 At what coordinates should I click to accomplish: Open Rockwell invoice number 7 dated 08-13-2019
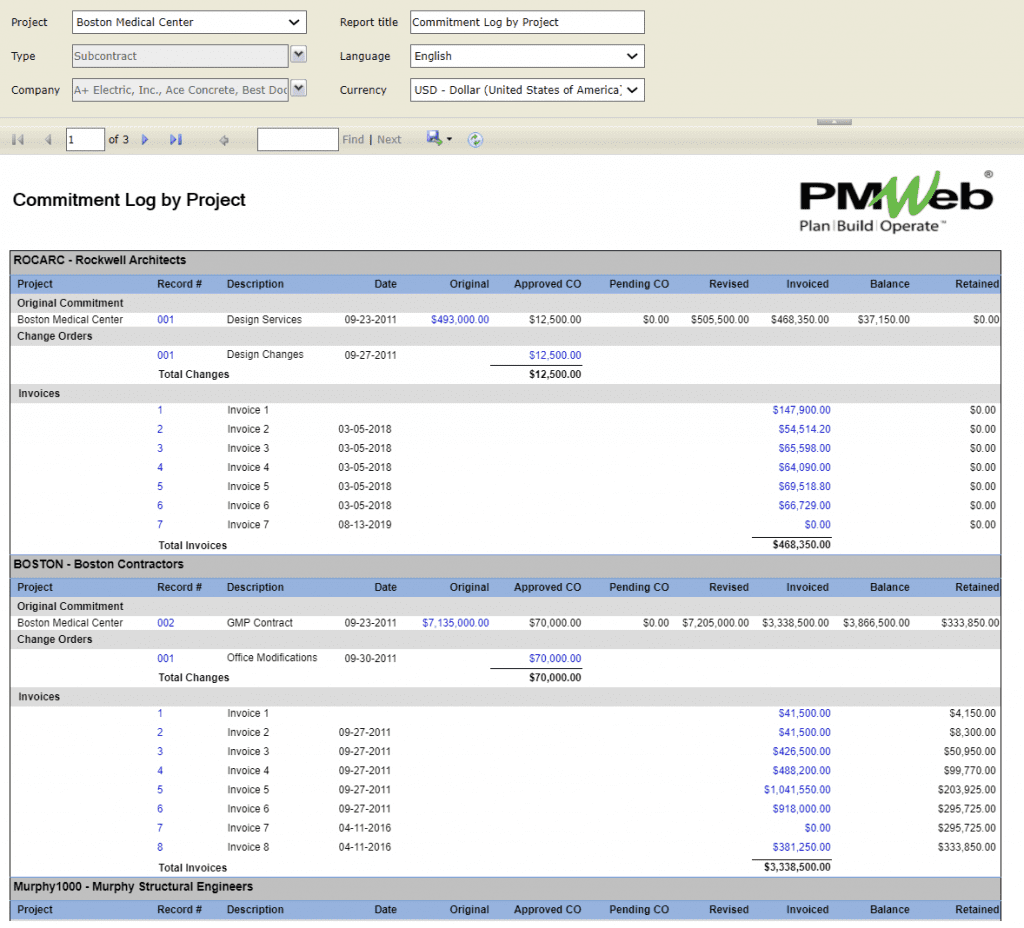[x=160, y=524]
